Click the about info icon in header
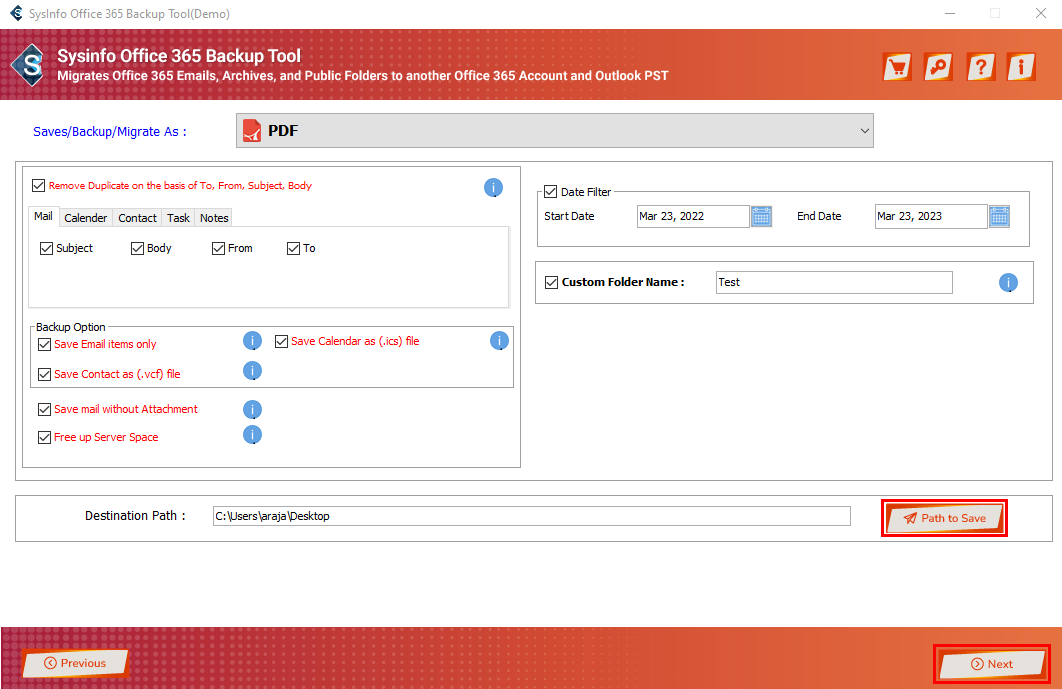This screenshot has height=689, width=1062. pos(1021,67)
